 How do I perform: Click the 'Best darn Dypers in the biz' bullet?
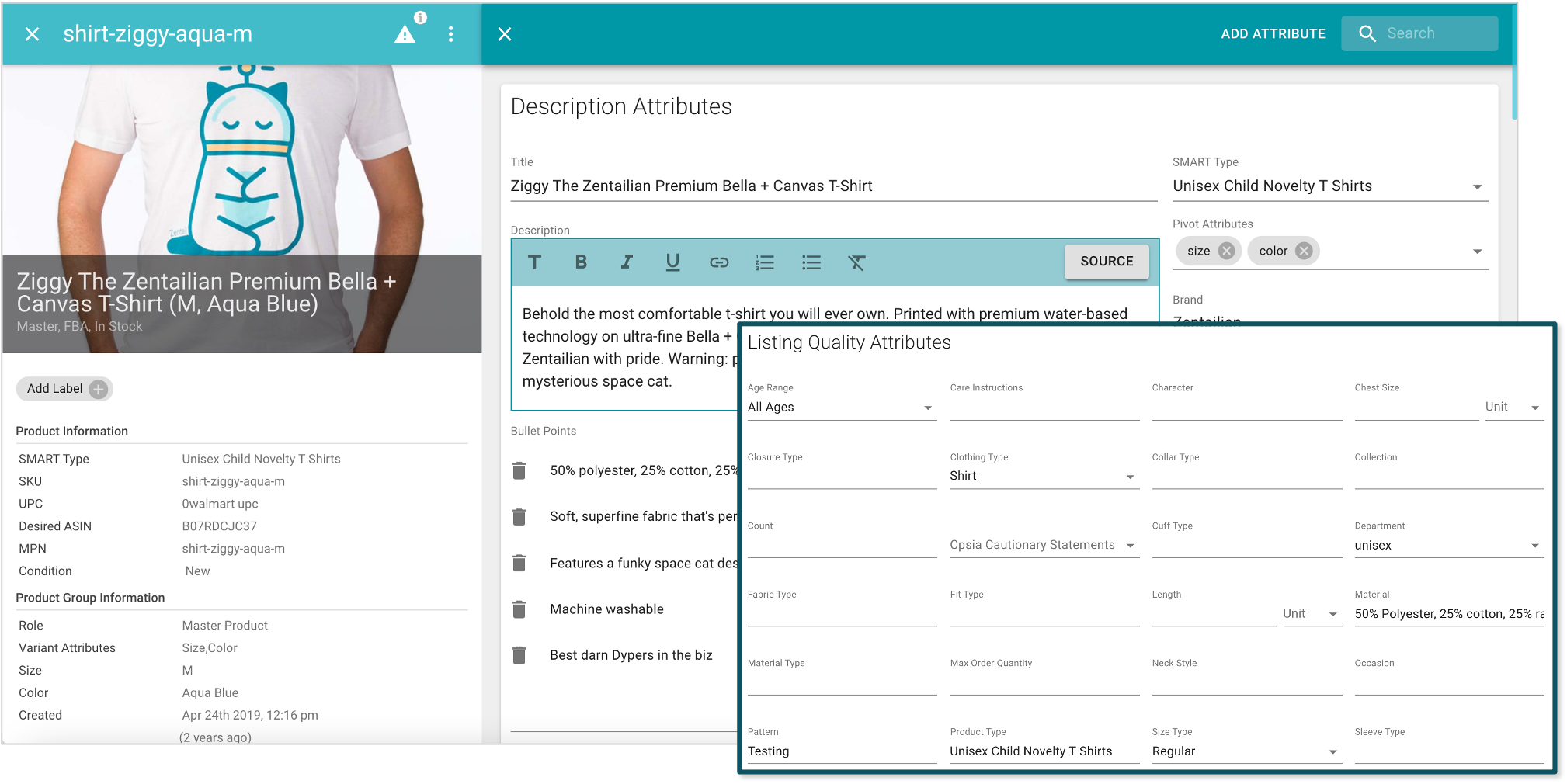pos(631,655)
